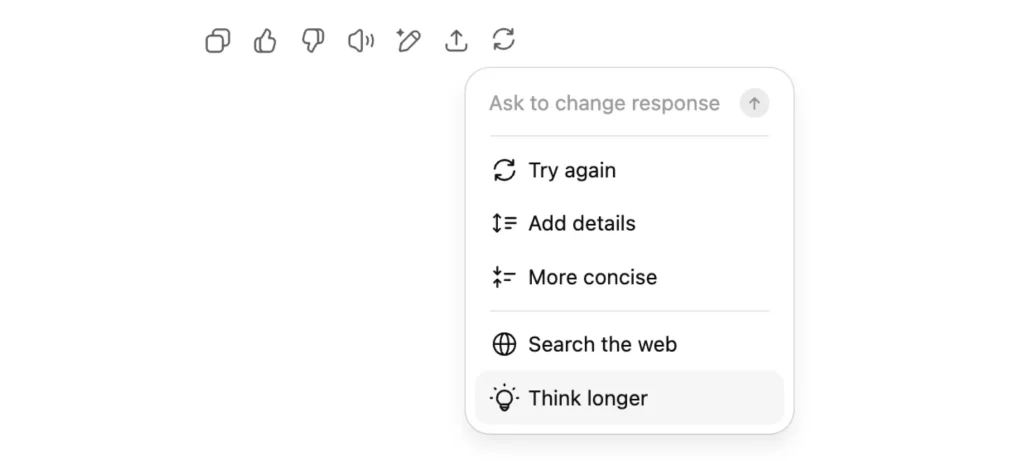Choose the 'Add details' option
This screenshot has width=1024, height=461.
[582, 224]
